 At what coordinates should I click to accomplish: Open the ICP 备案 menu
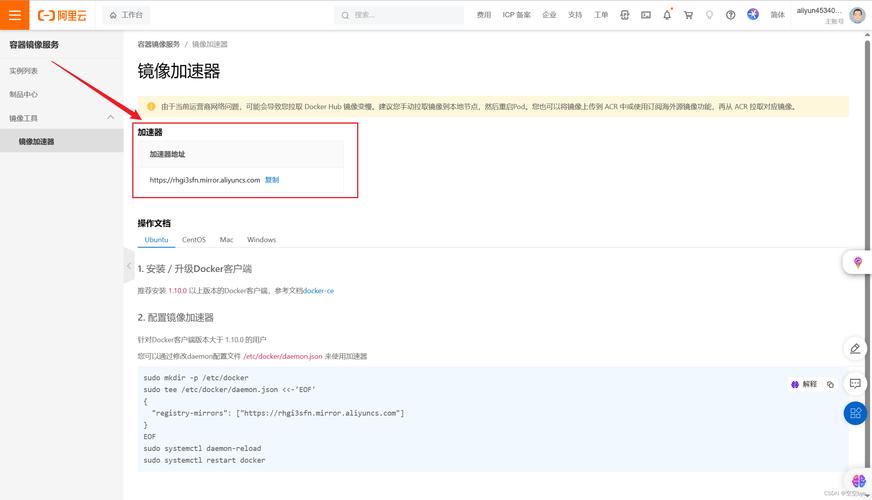point(517,15)
